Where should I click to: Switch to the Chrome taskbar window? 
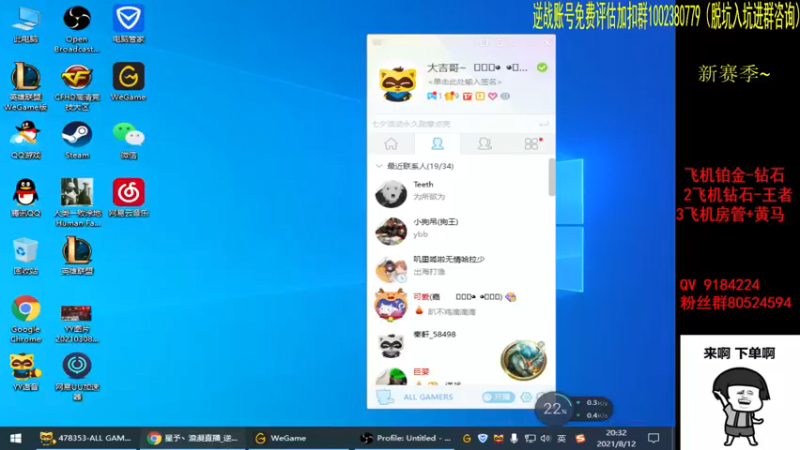pos(191,438)
